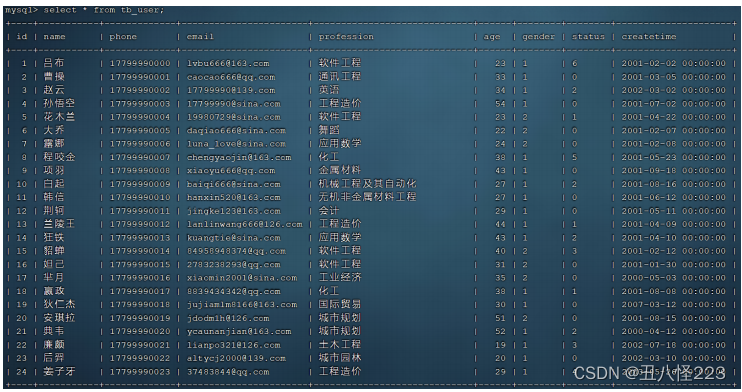Click the 'gender' column header

pyautogui.click(x=538, y=36)
